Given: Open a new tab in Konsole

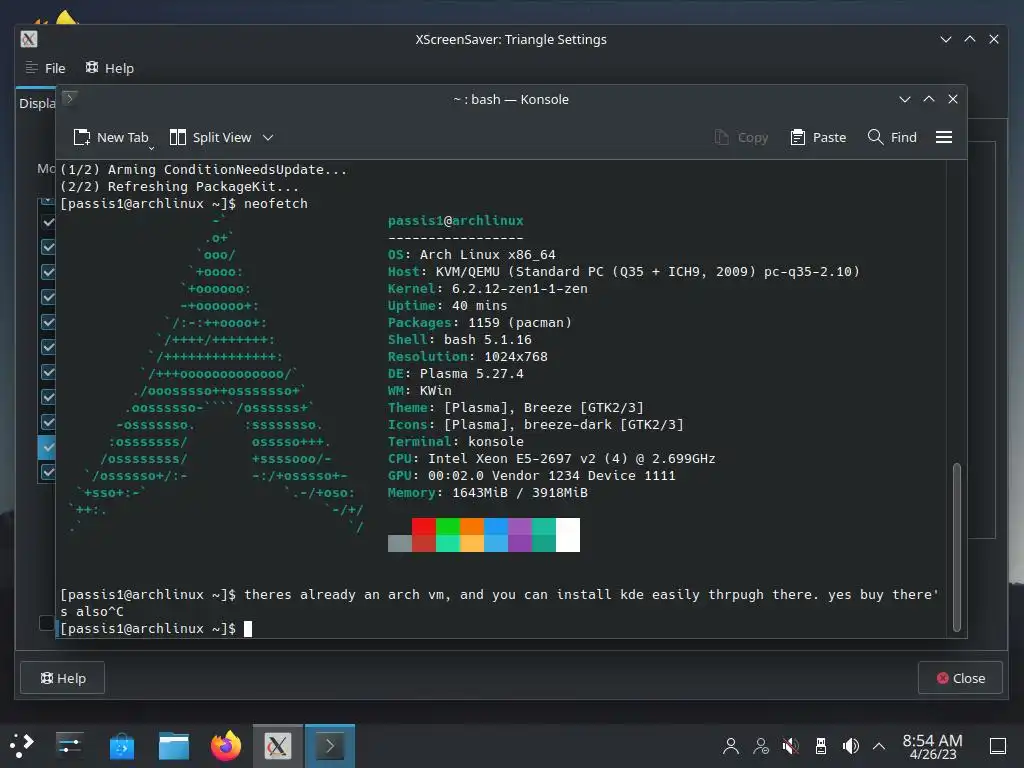Looking at the screenshot, I should point(111,137).
